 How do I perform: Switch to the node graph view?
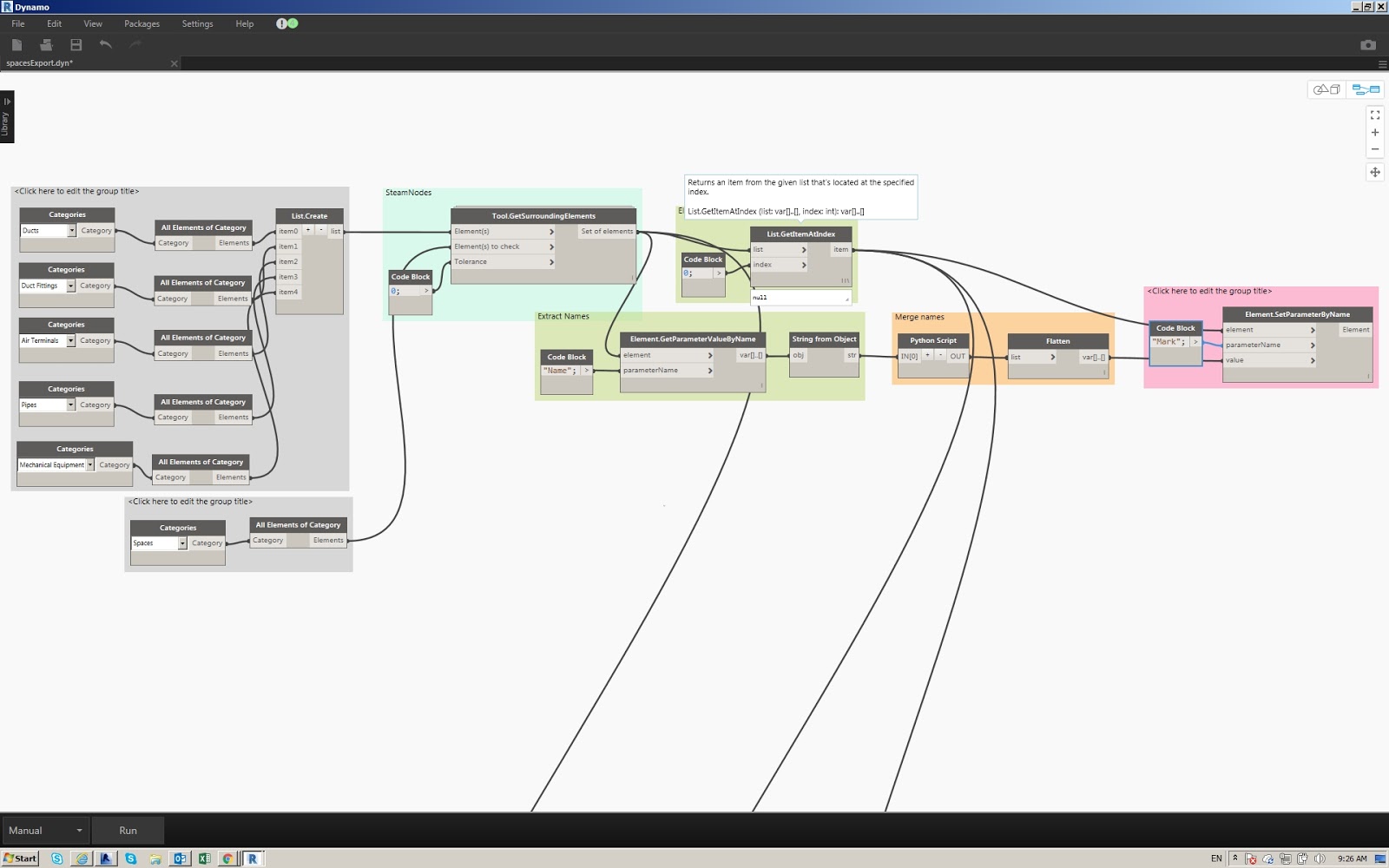[1365, 89]
